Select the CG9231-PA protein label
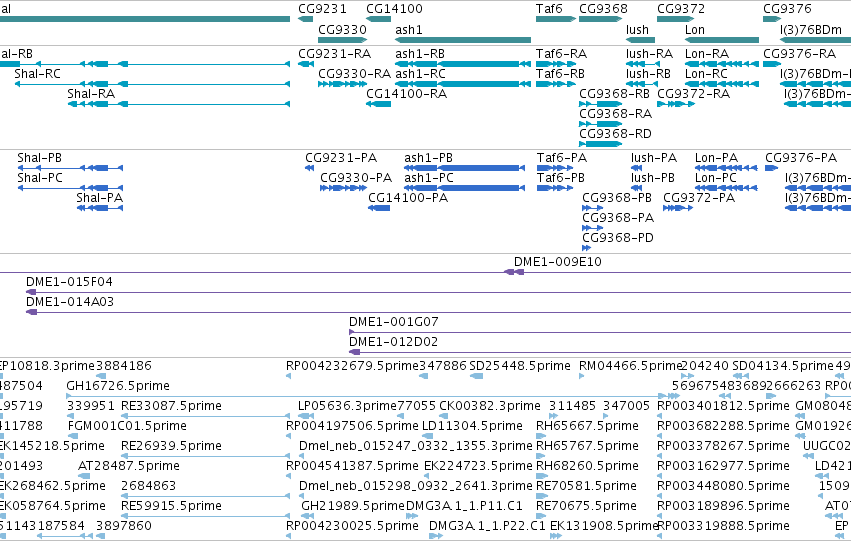 [x=341, y=158]
